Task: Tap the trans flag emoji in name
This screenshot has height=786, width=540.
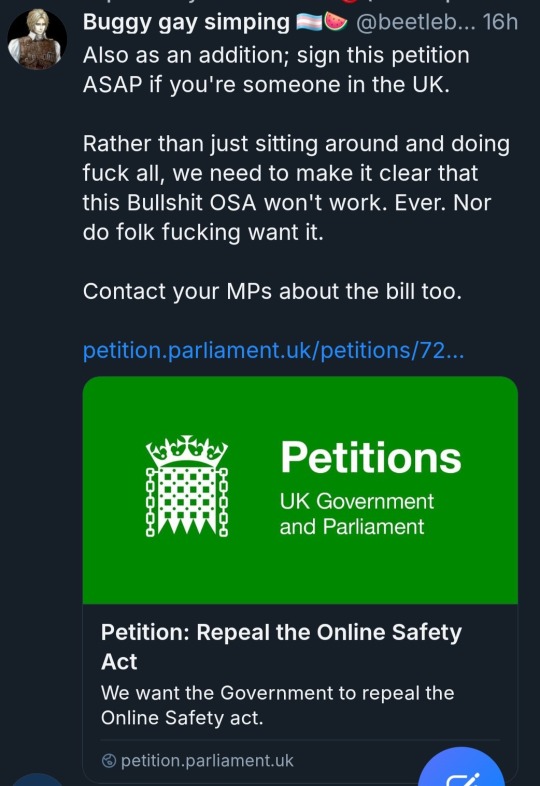Action: click(309, 23)
